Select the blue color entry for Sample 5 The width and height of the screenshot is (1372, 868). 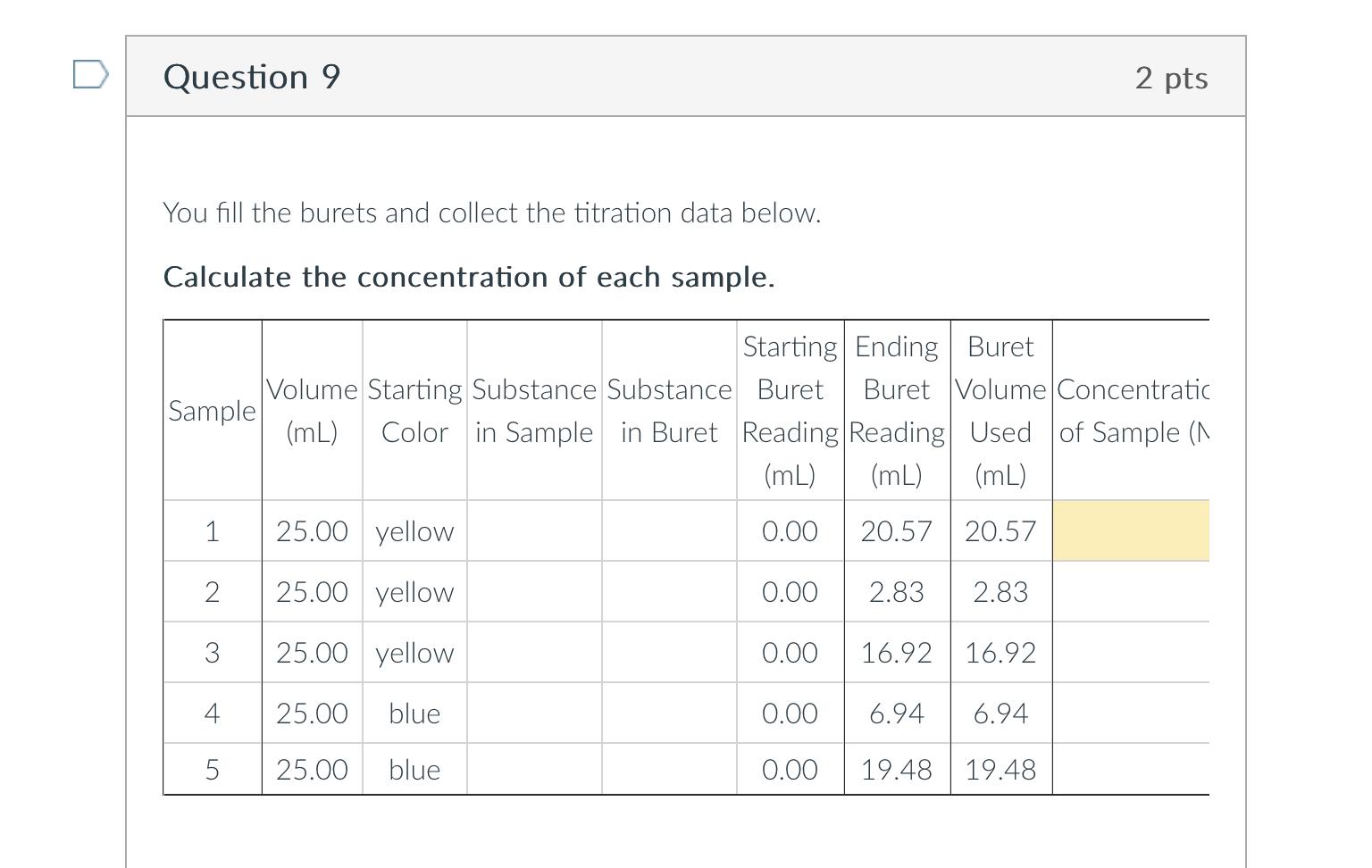tap(414, 769)
